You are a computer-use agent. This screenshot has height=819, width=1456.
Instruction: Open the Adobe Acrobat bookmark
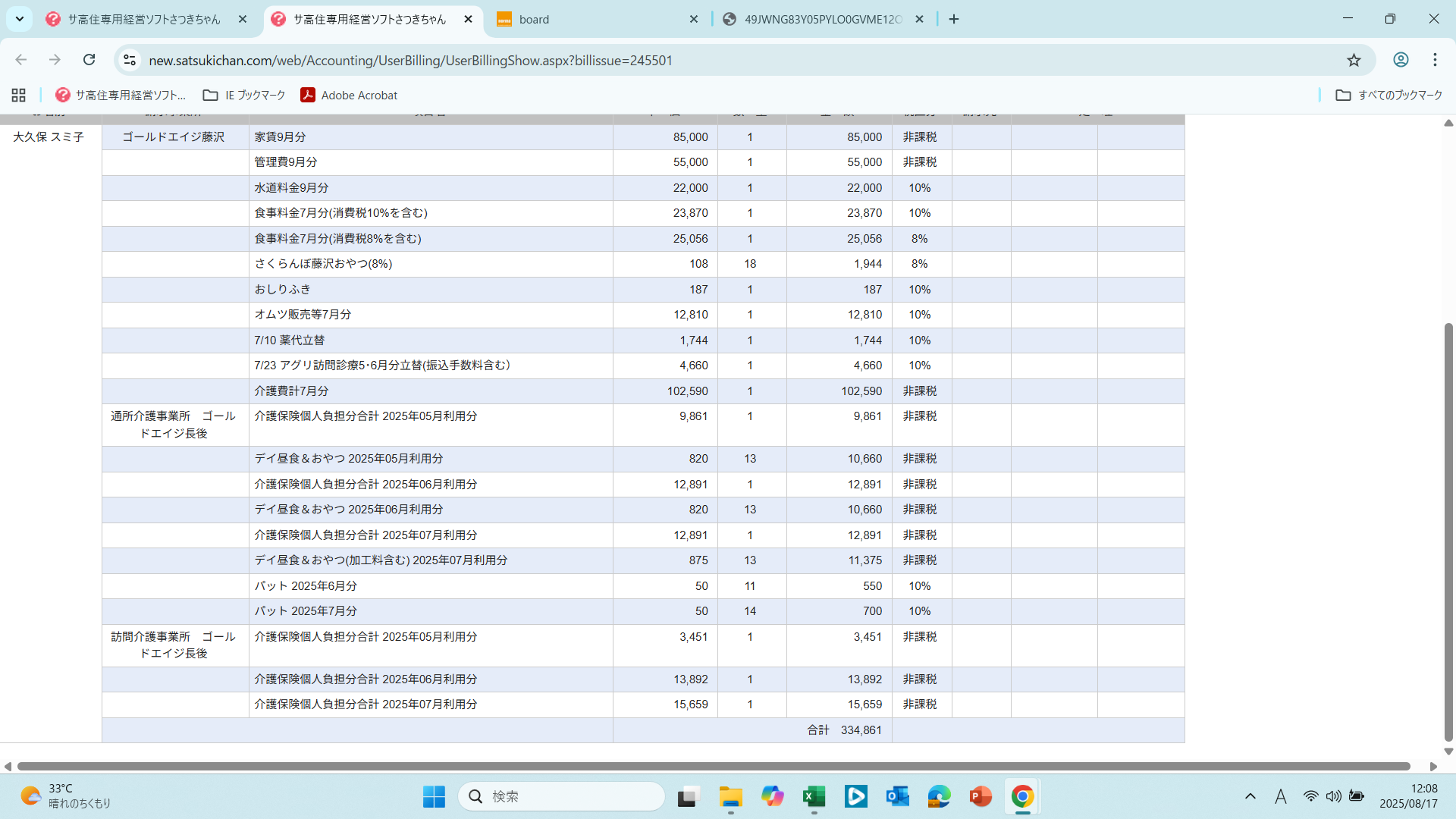click(x=349, y=95)
